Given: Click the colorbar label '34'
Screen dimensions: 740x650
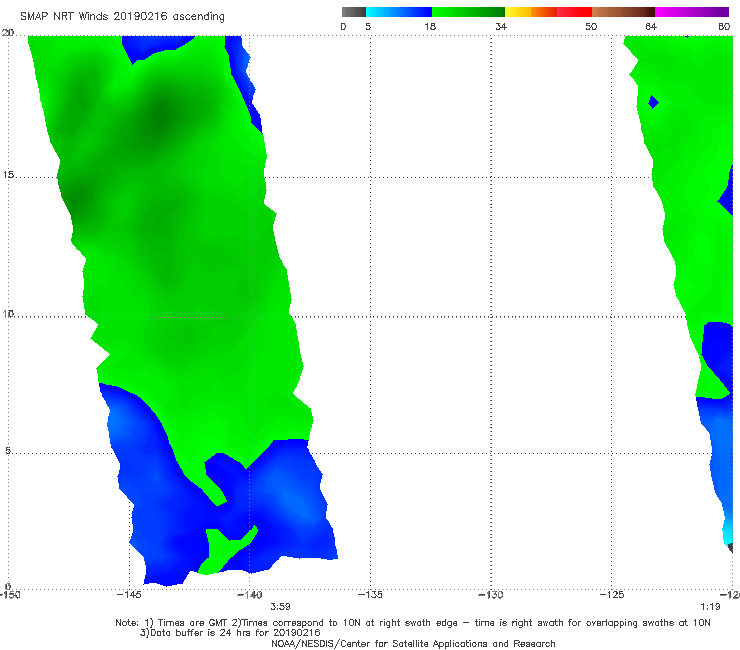Looking at the screenshot, I should (501, 26).
